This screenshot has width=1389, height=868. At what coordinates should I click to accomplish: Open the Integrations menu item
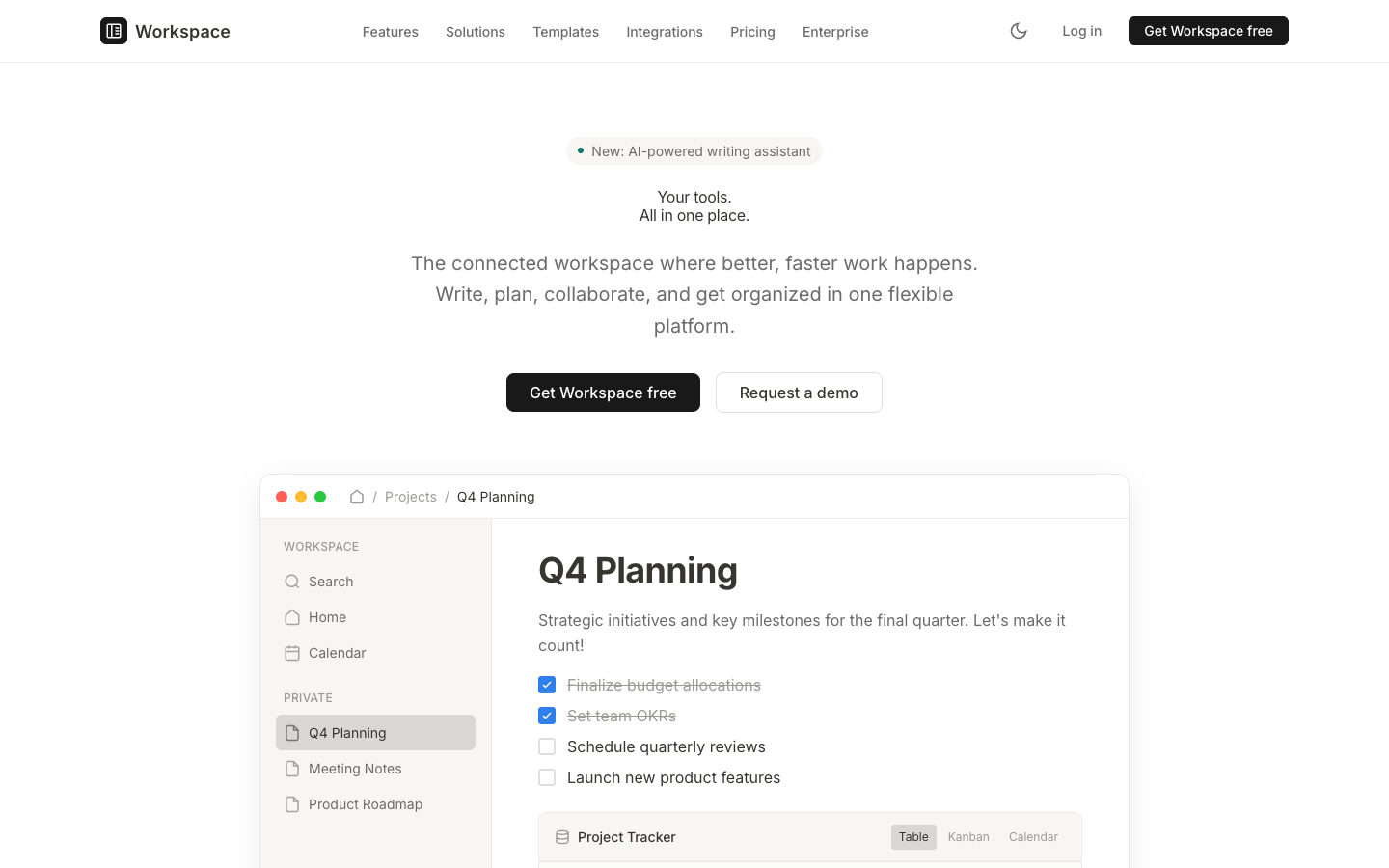point(665,32)
